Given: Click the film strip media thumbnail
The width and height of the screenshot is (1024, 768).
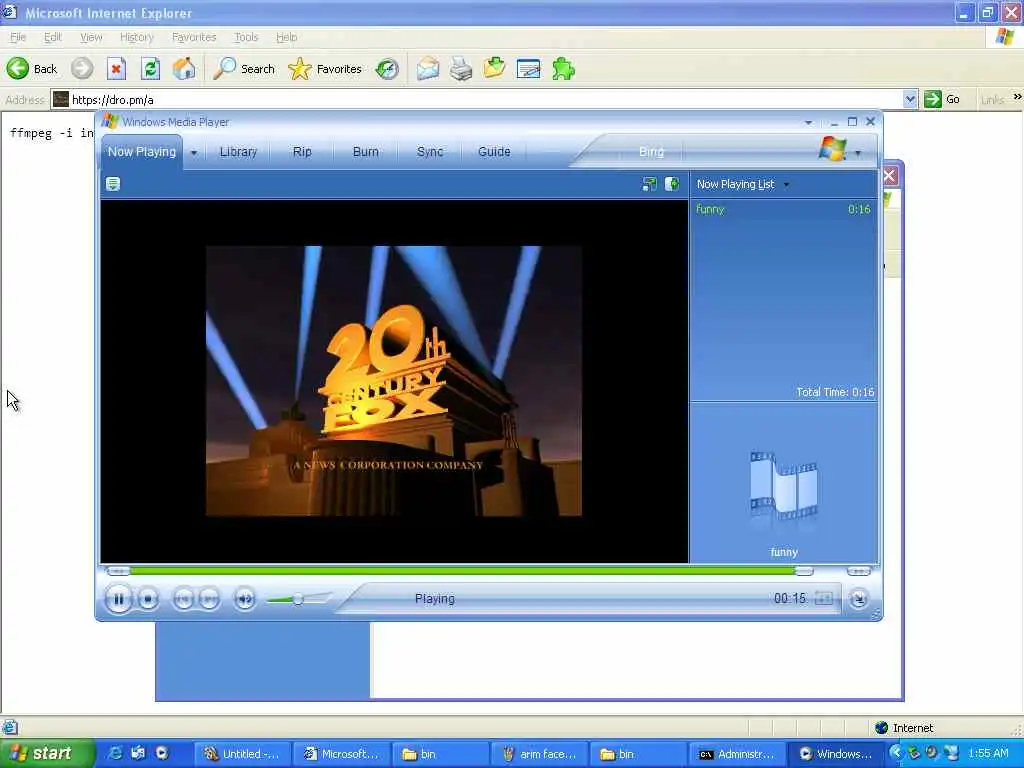Looking at the screenshot, I should (x=784, y=485).
